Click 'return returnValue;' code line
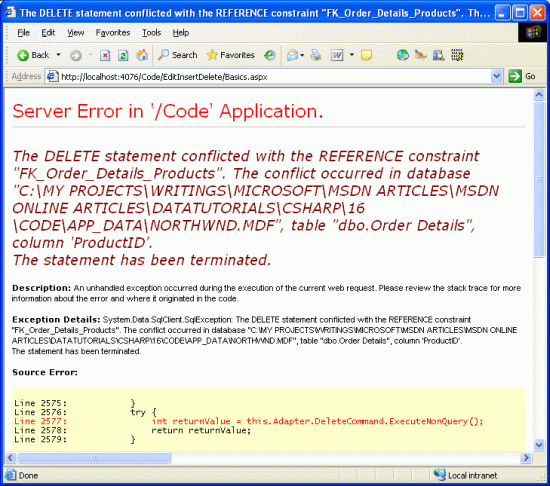 201,430
